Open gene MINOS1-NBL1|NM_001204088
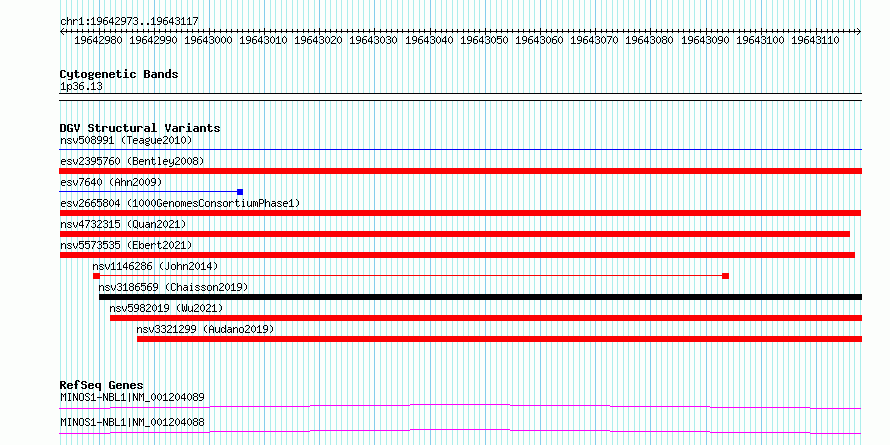Viewport: 890px width, 445px height. pos(132,423)
